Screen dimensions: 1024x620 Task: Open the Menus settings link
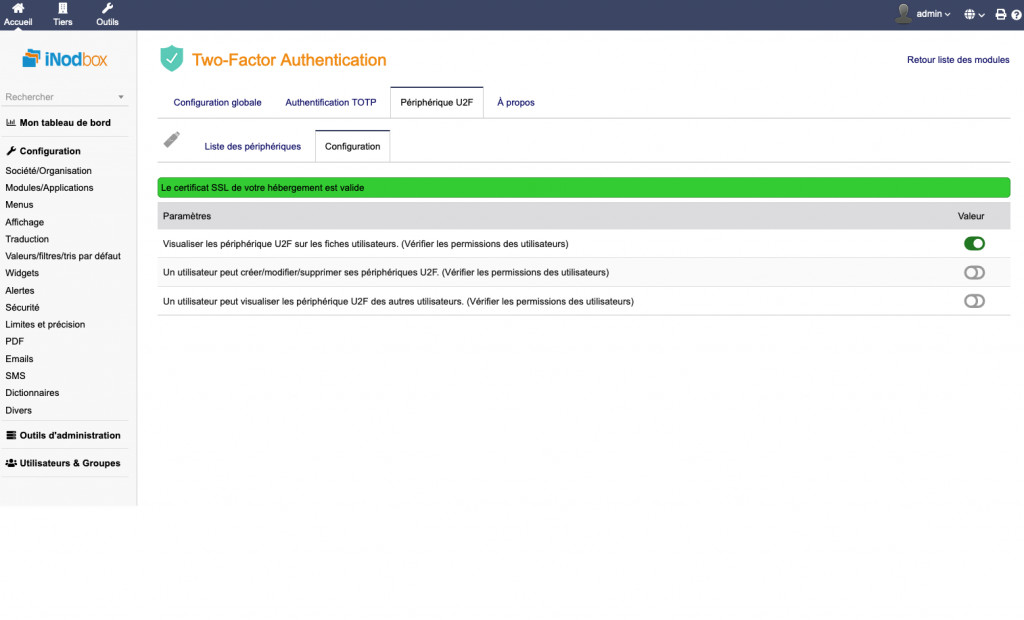pyautogui.click(x=19, y=204)
